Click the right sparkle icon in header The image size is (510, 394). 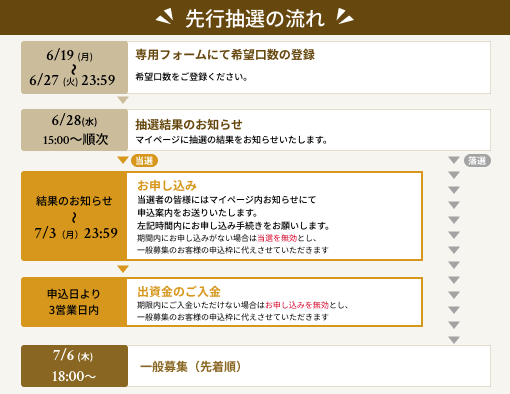344,16
